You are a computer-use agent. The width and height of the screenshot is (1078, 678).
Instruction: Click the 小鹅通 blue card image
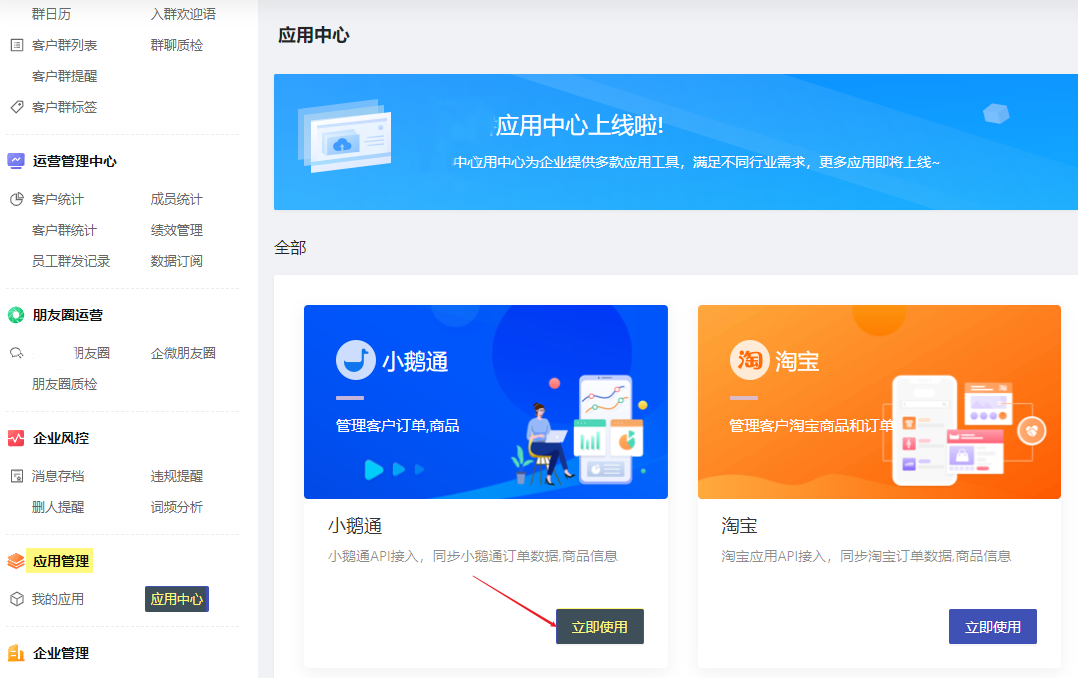pyautogui.click(x=485, y=402)
